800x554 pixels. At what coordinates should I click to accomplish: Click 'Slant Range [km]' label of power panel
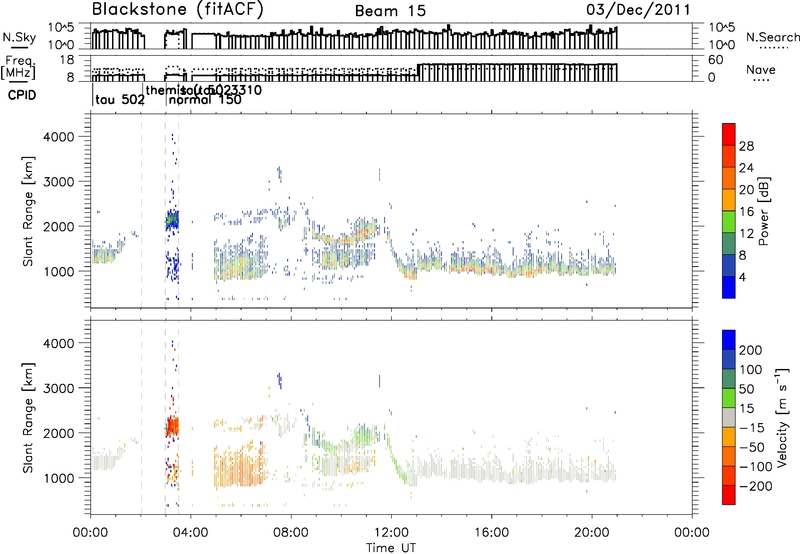pyautogui.click(x=28, y=211)
